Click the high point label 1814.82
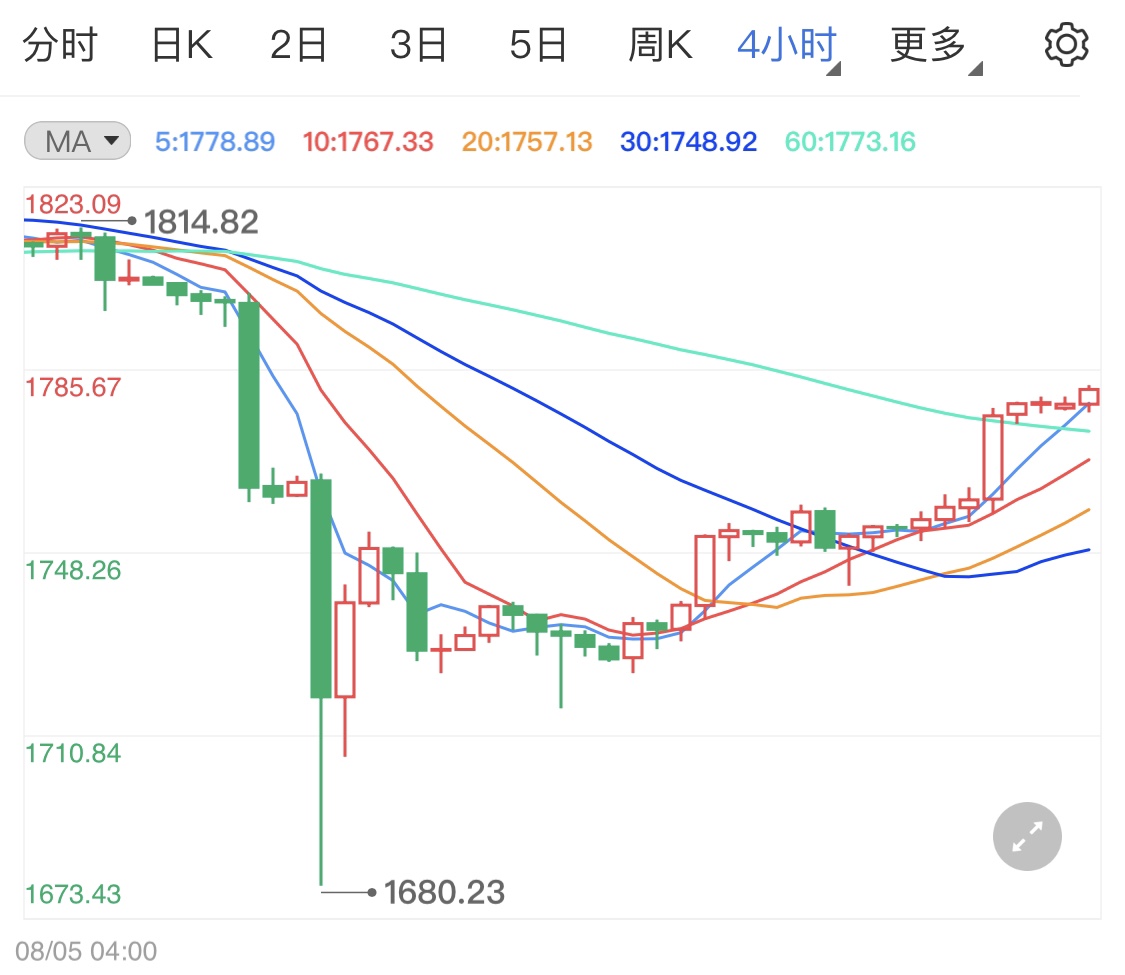The width and height of the screenshot is (1125, 975). 201,220
